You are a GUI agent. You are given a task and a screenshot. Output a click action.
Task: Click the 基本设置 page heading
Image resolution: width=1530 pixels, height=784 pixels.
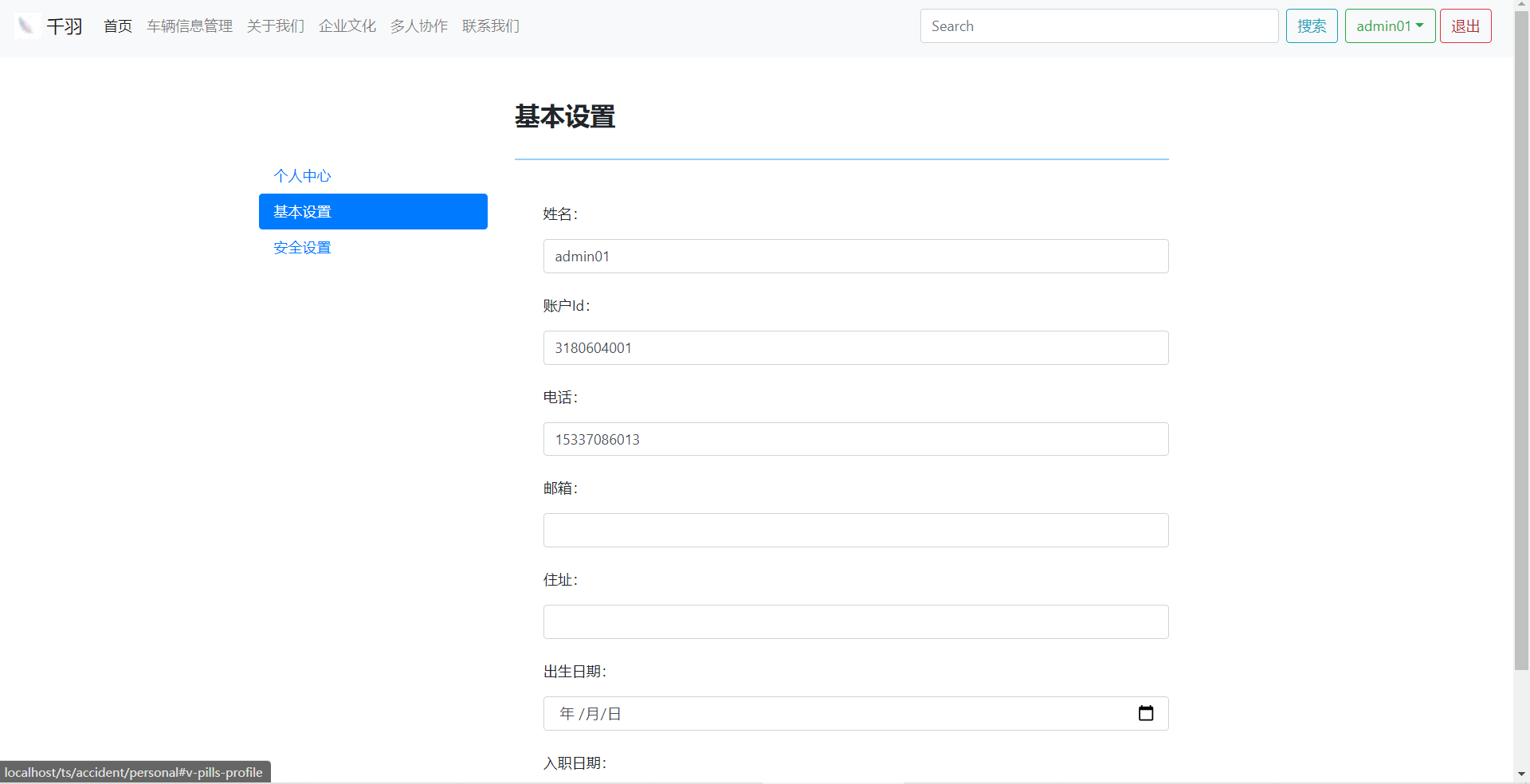pos(565,116)
